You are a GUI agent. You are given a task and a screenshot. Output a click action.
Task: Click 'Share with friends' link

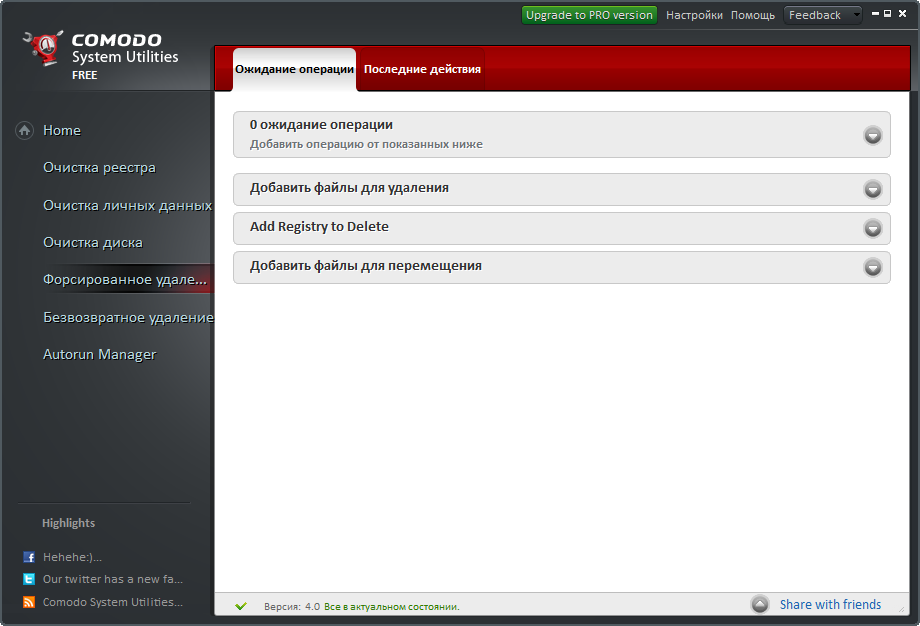point(830,604)
